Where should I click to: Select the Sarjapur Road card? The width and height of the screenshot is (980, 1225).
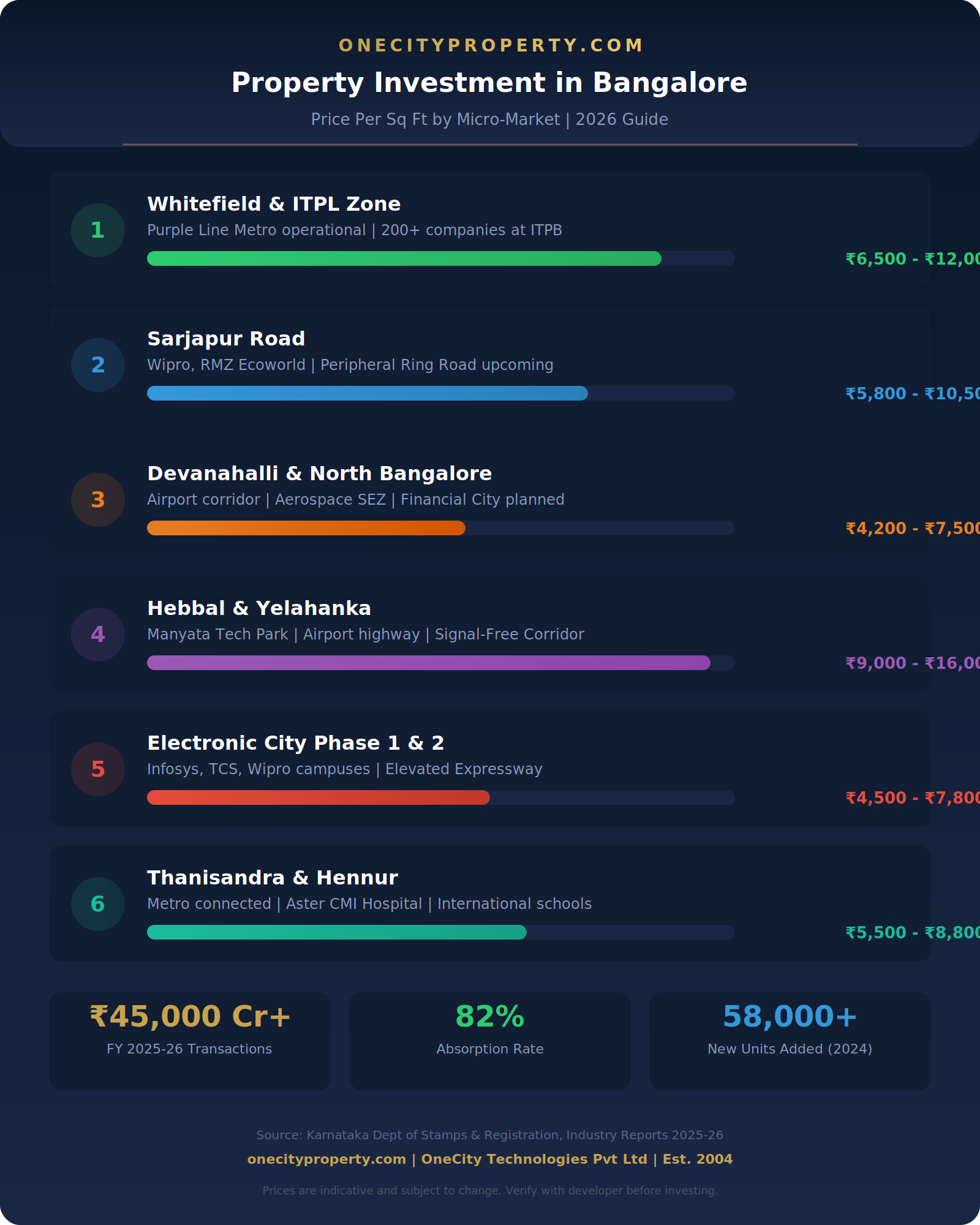pos(429,364)
